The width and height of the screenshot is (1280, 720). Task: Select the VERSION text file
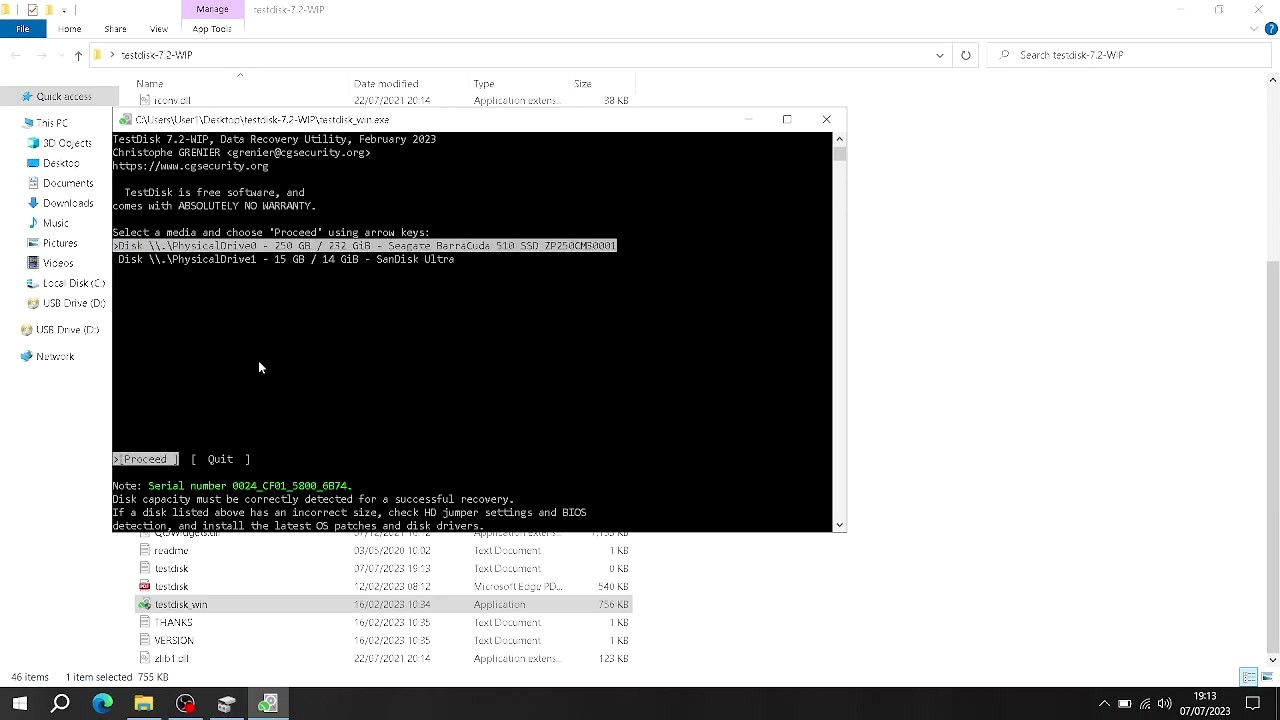pos(383,641)
